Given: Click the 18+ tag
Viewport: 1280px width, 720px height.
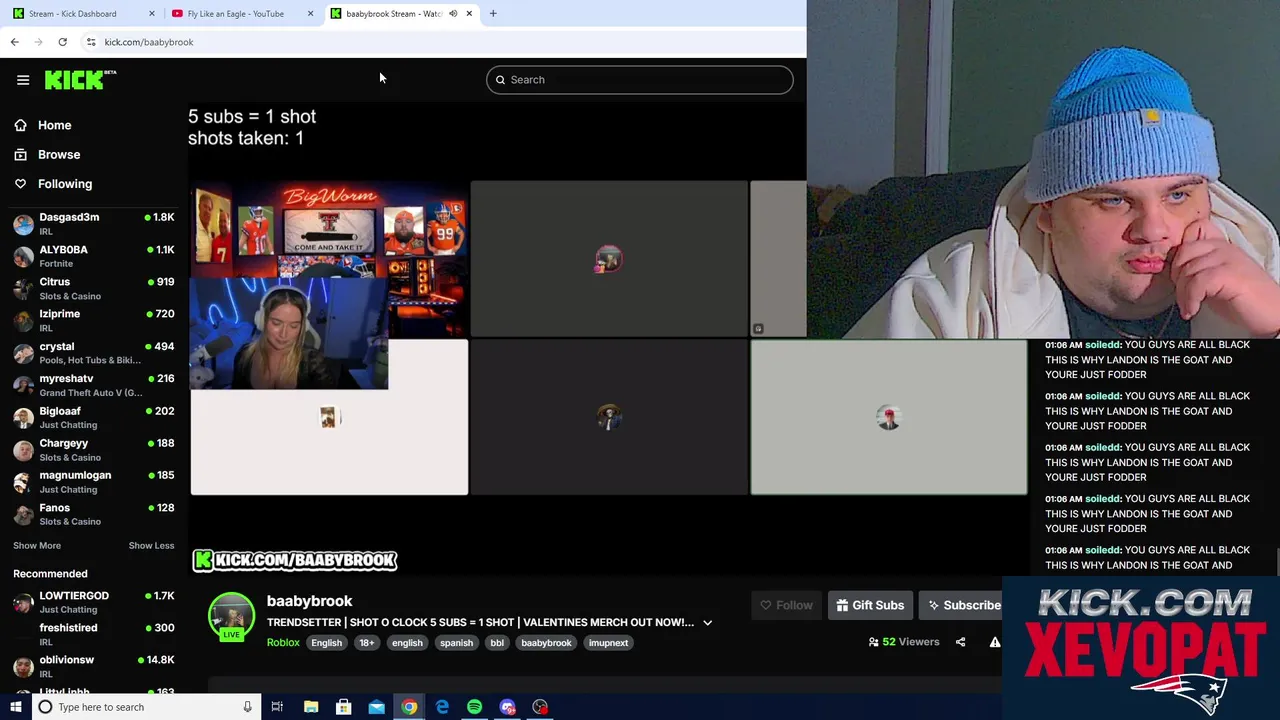Looking at the screenshot, I should 367,643.
